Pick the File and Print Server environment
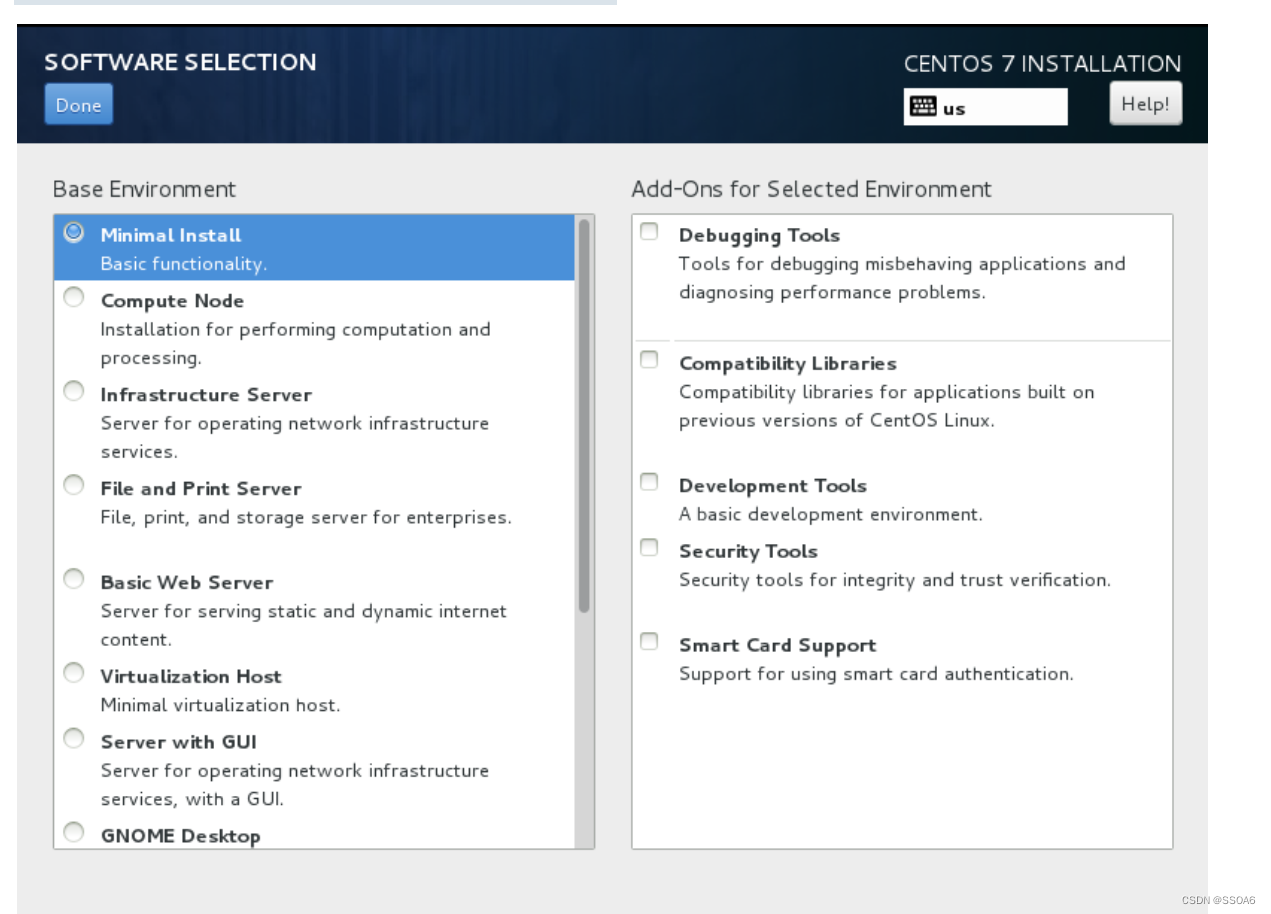 click(x=74, y=486)
